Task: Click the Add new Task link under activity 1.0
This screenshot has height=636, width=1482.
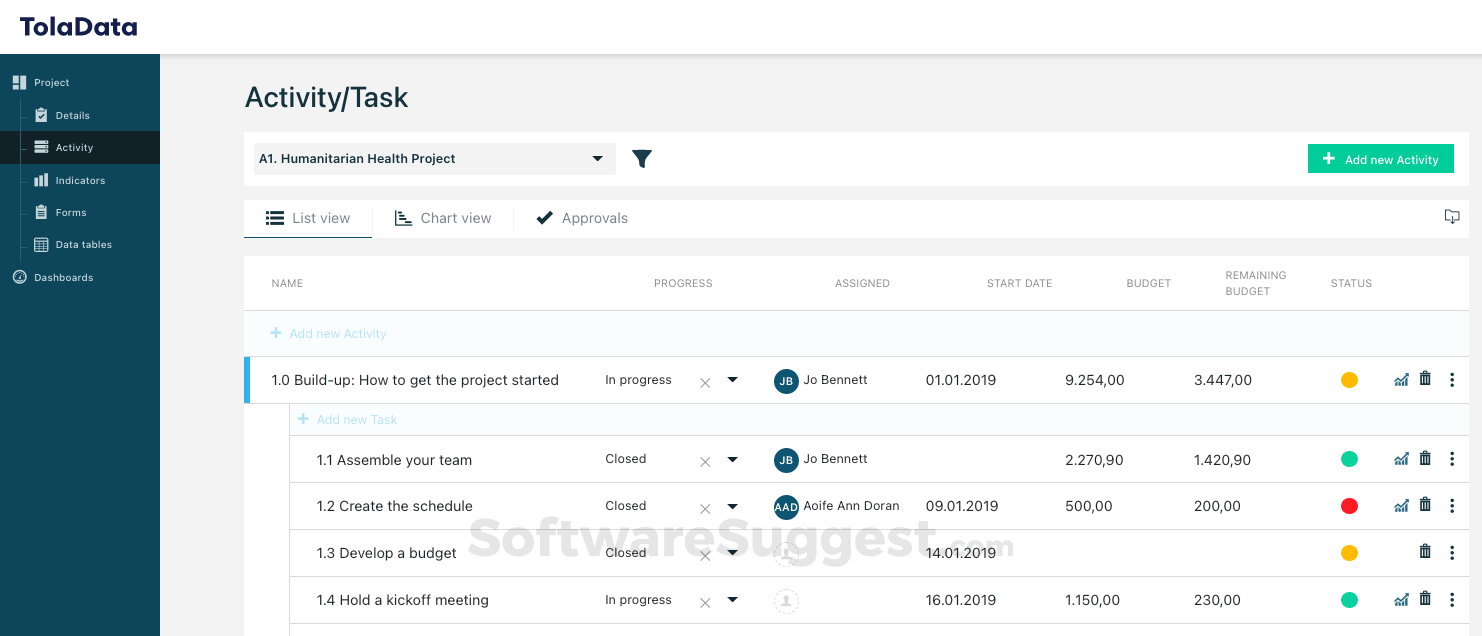Action: (x=347, y=419)
